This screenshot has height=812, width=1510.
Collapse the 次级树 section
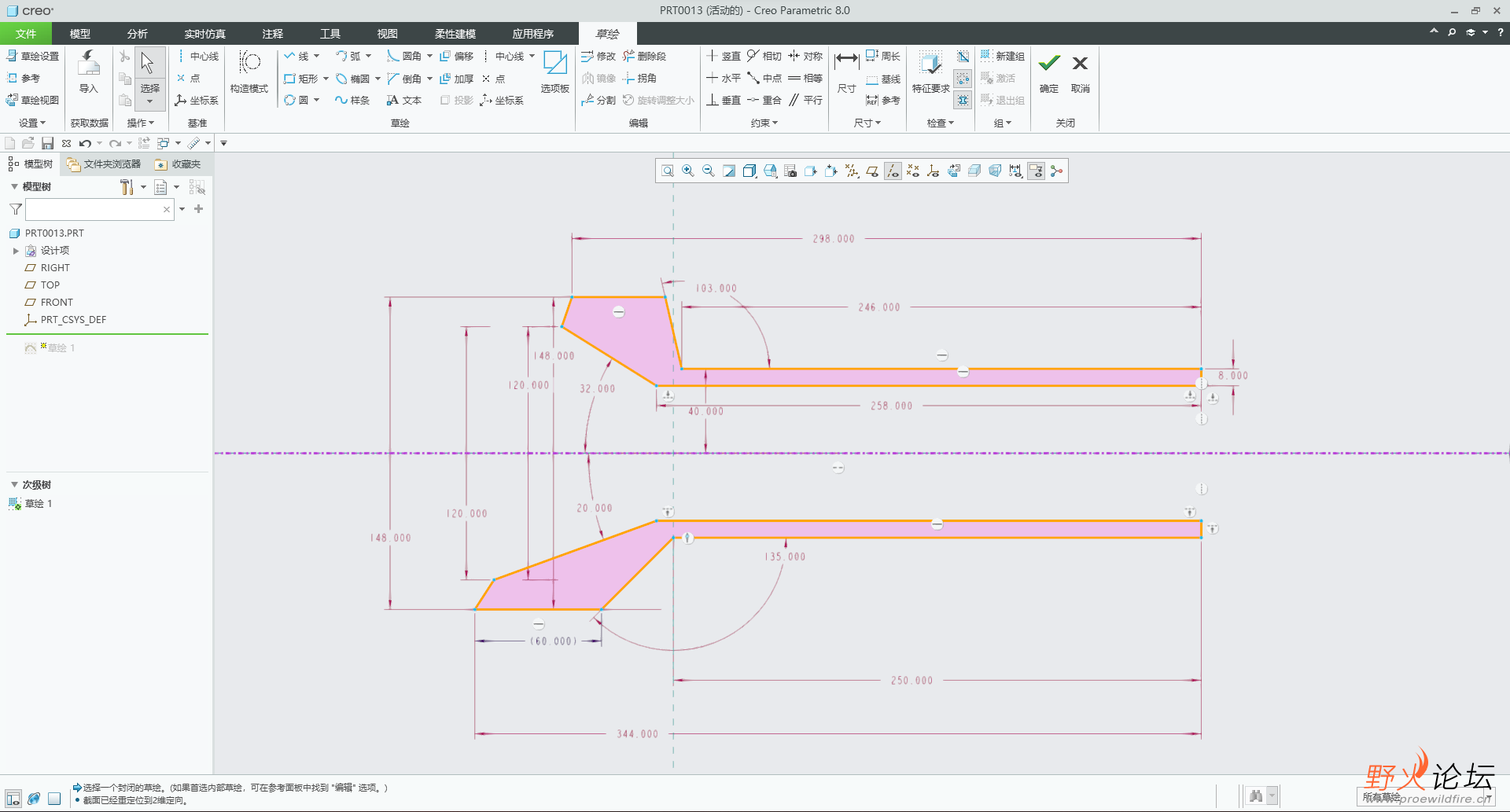pyautogui.click(x=14, y=485)
